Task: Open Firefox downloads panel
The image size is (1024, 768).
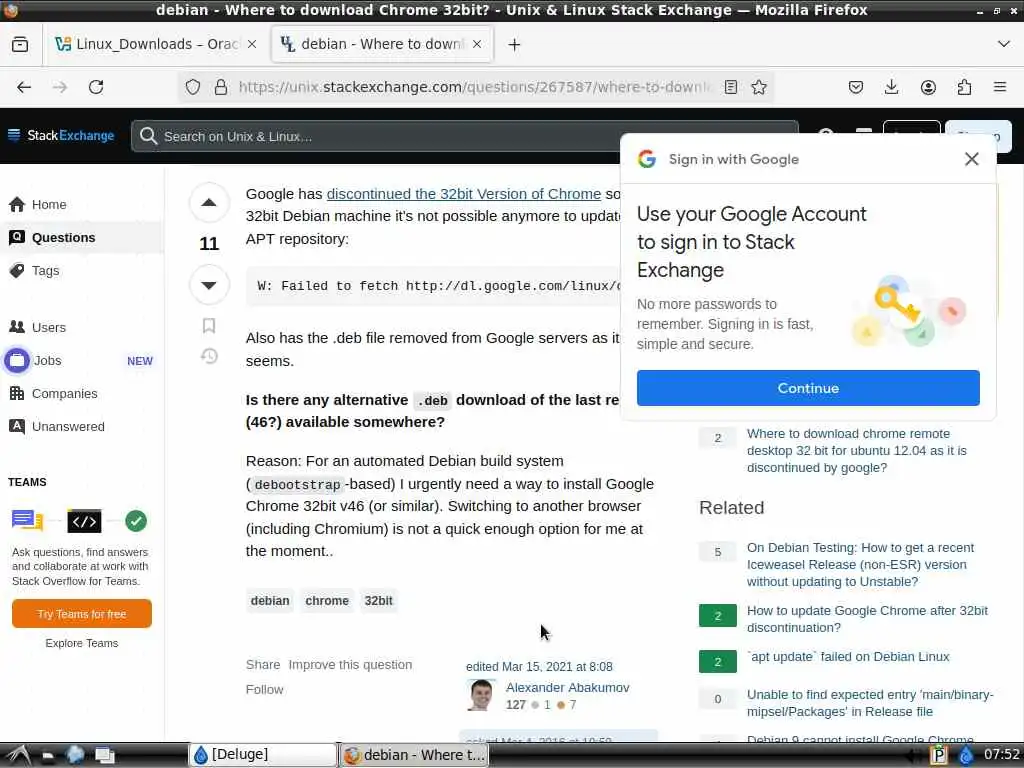Action: coord(891,87)
